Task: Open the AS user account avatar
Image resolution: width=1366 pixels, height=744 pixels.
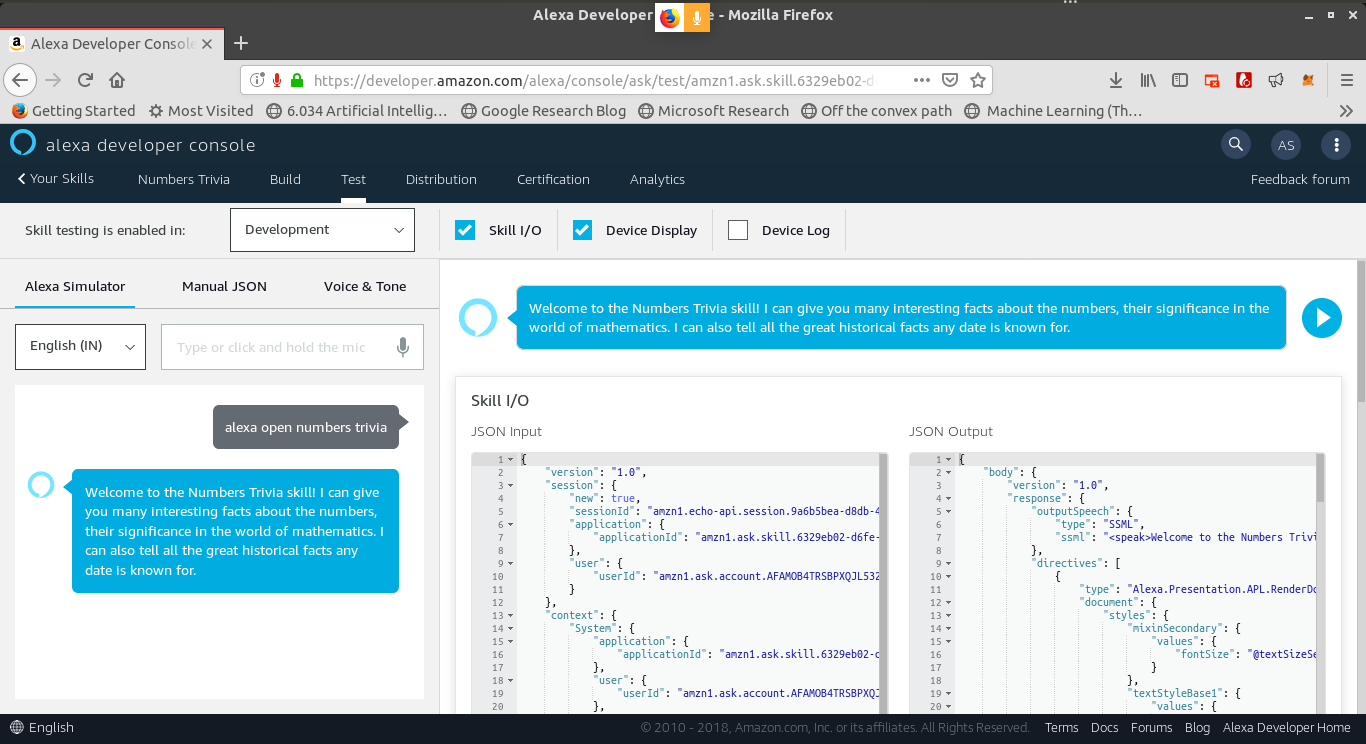Action: click(1286, 145)
